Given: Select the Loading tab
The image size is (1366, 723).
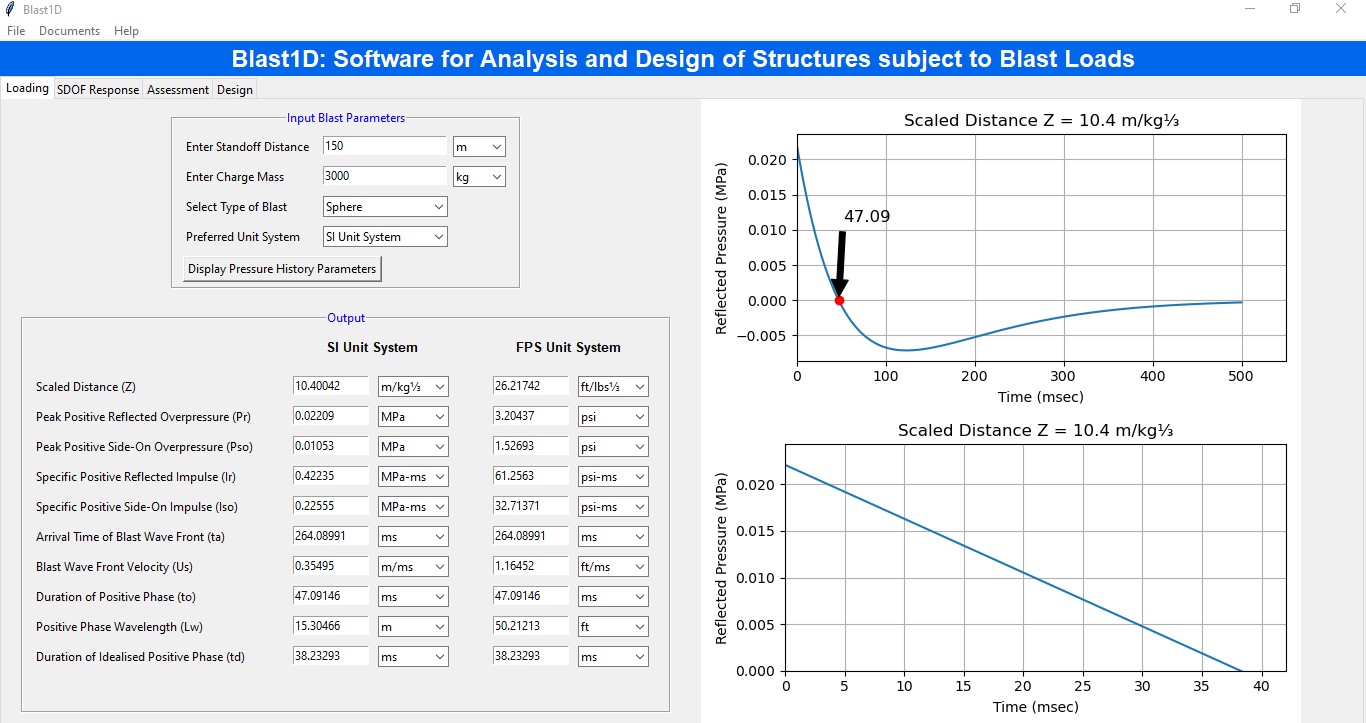Looking at the screenshot, I should tap(27, 88).
